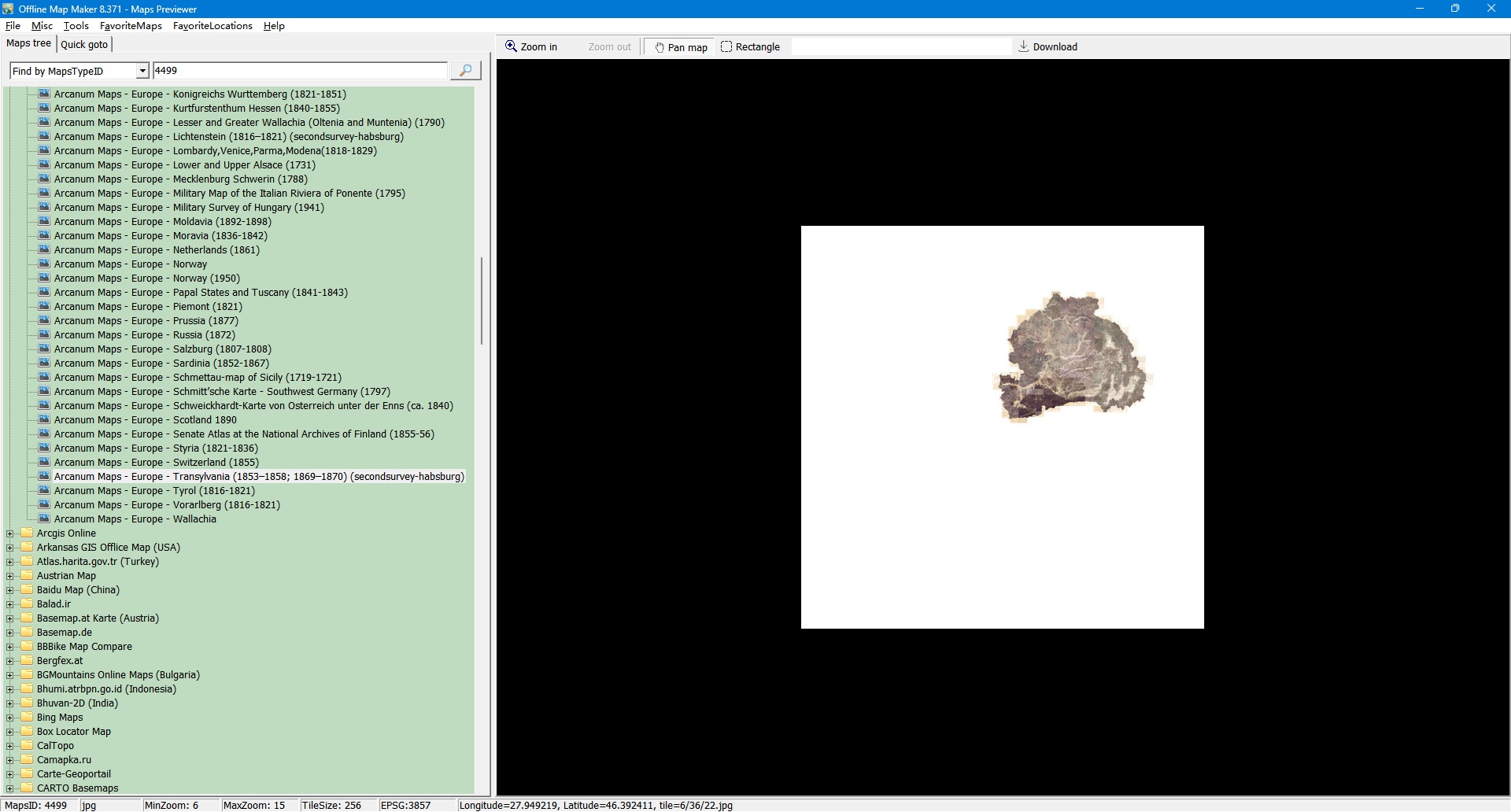Expand the CalTopo tree node
Screen dimensions: 1511x812
tap(10, 746)
